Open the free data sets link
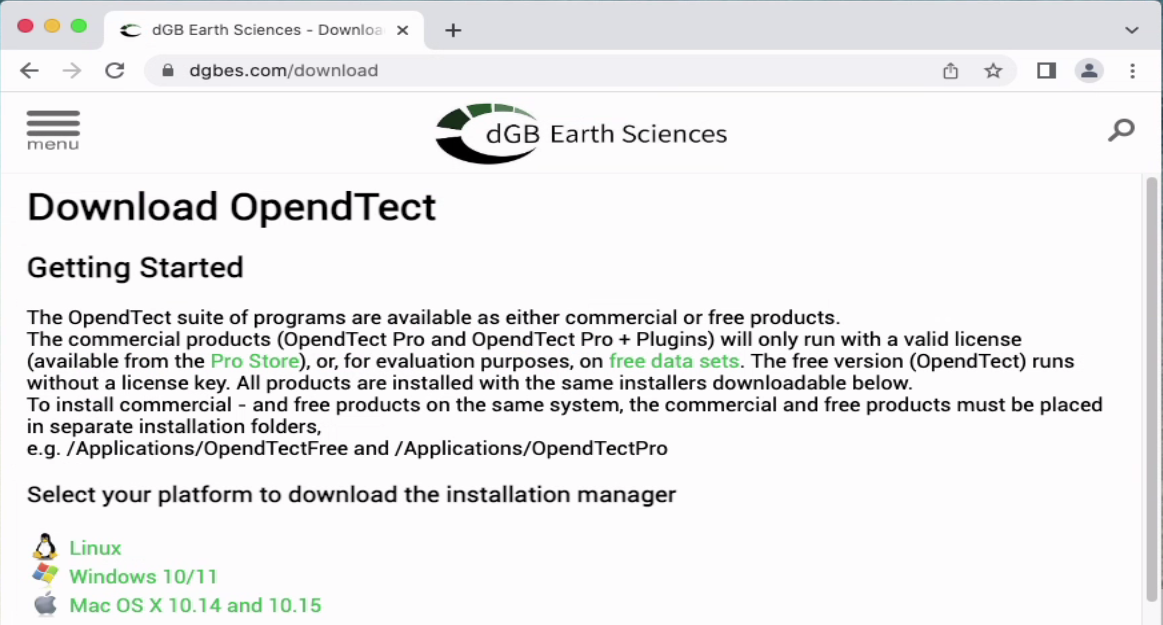 [674, 361]
